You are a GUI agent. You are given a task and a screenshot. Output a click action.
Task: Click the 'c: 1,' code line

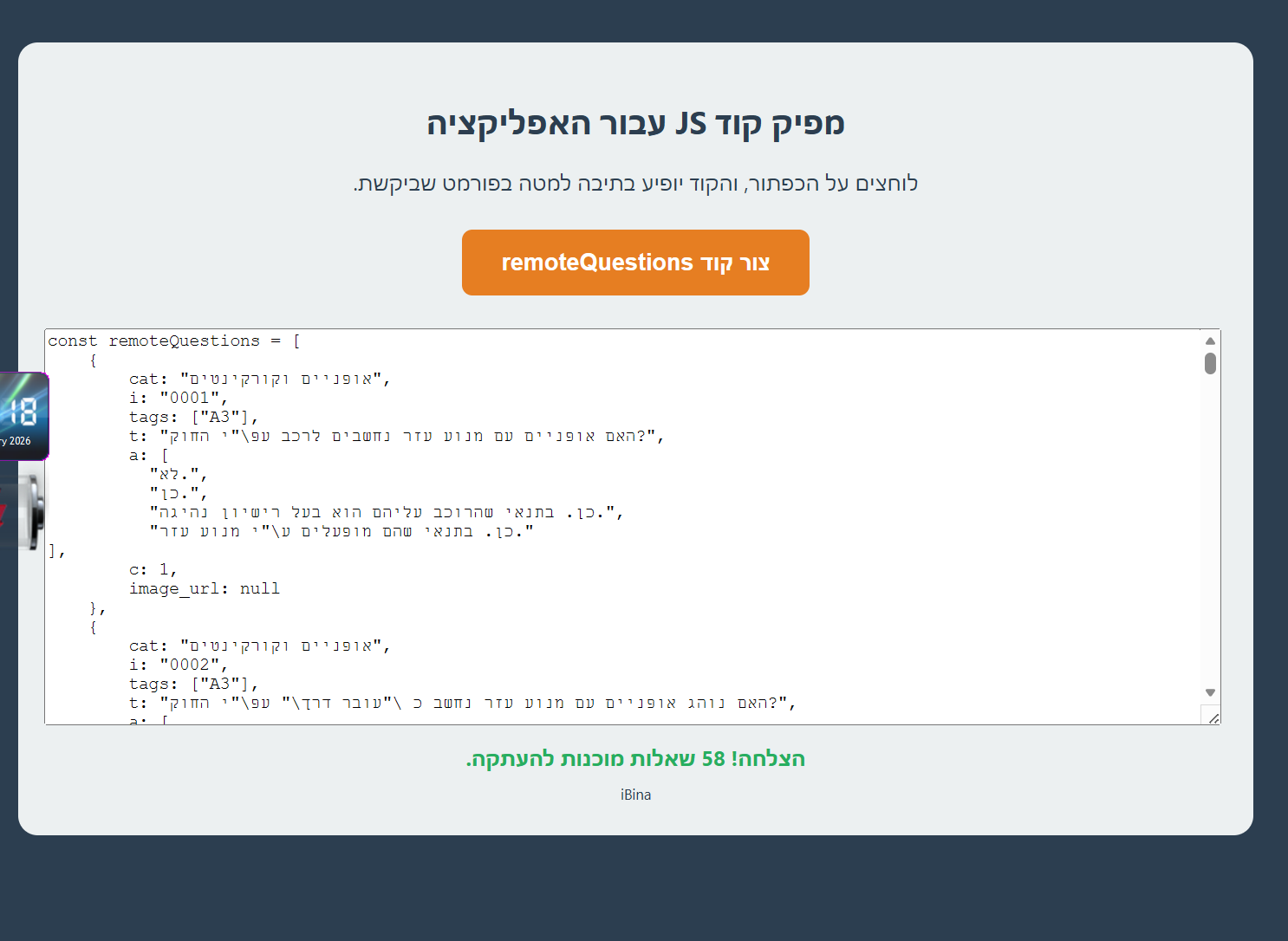point(153,570)
